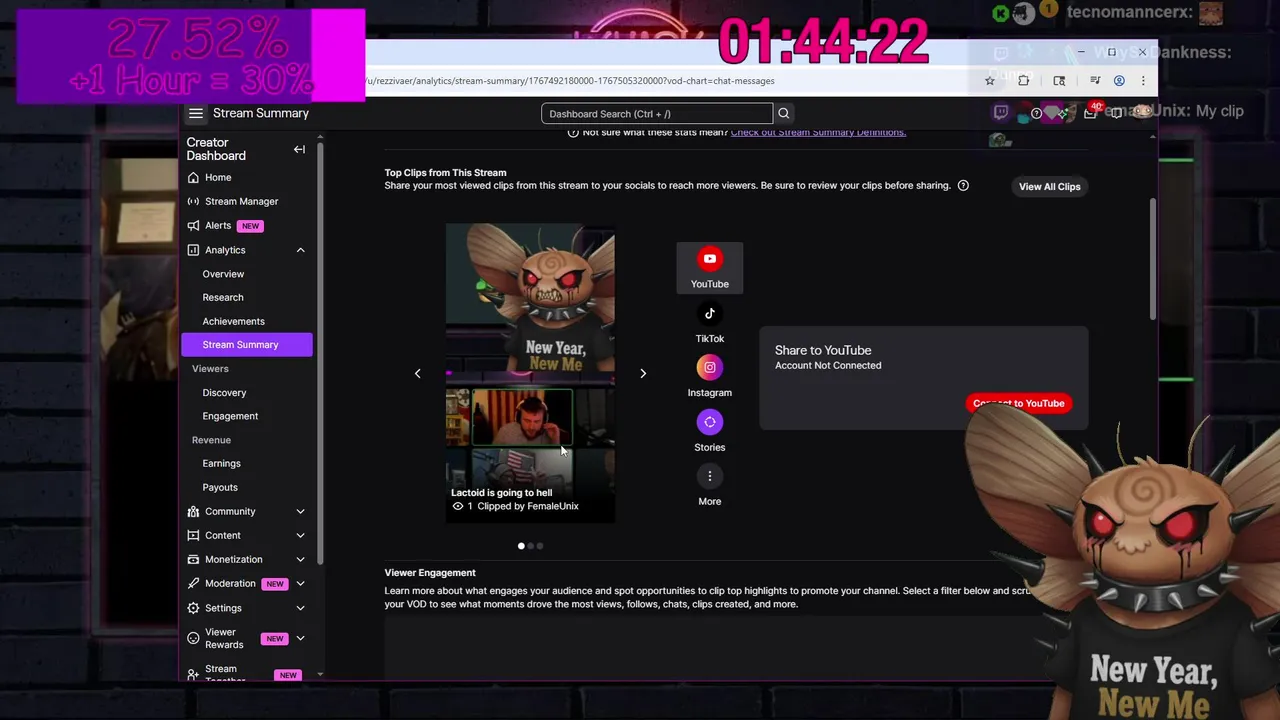Click the main page vertical scrollbar
Viewport: 1280px width, 720px height.
pyautogui.click(x=1152, y=260)
